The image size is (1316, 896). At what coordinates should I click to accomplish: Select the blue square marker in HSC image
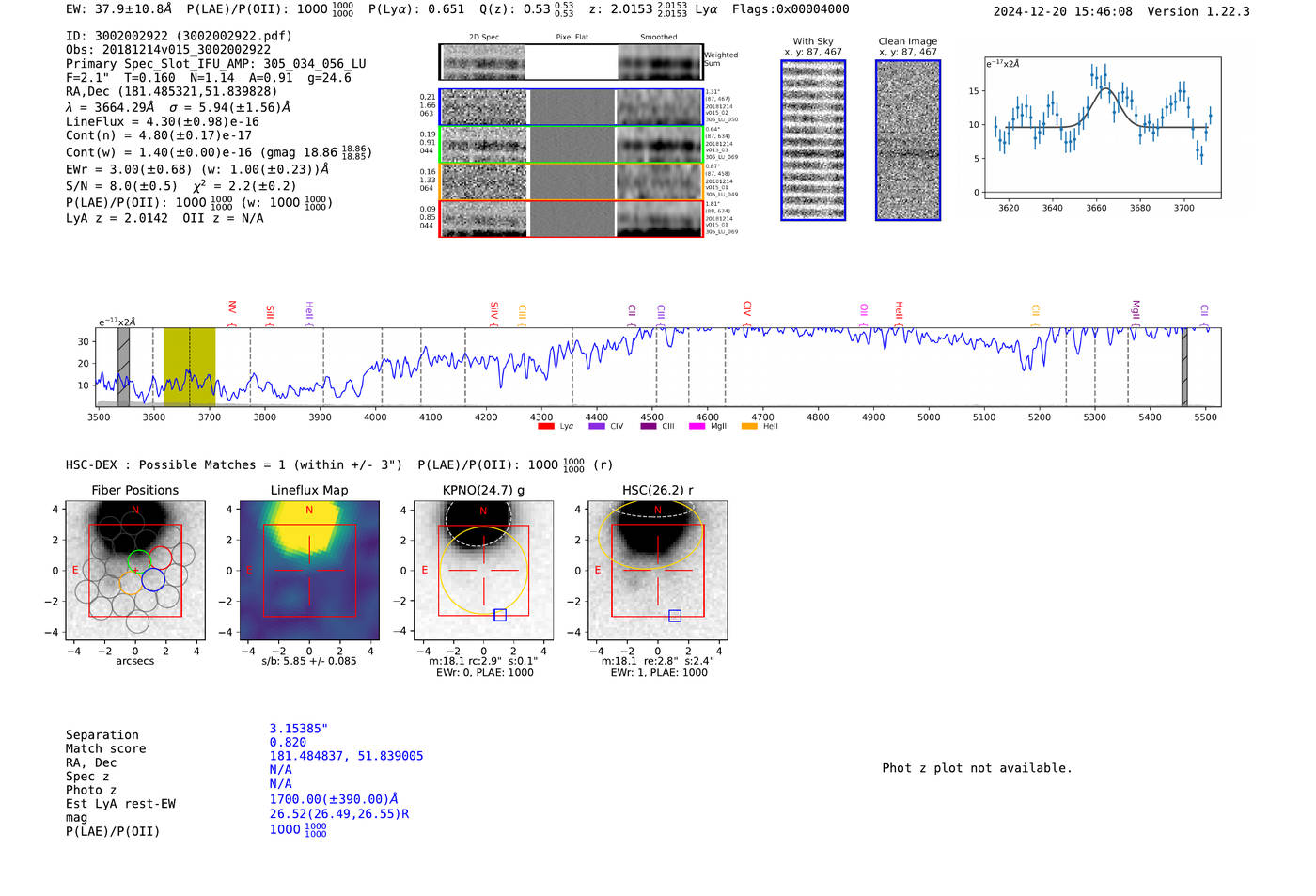click(675, 616)
